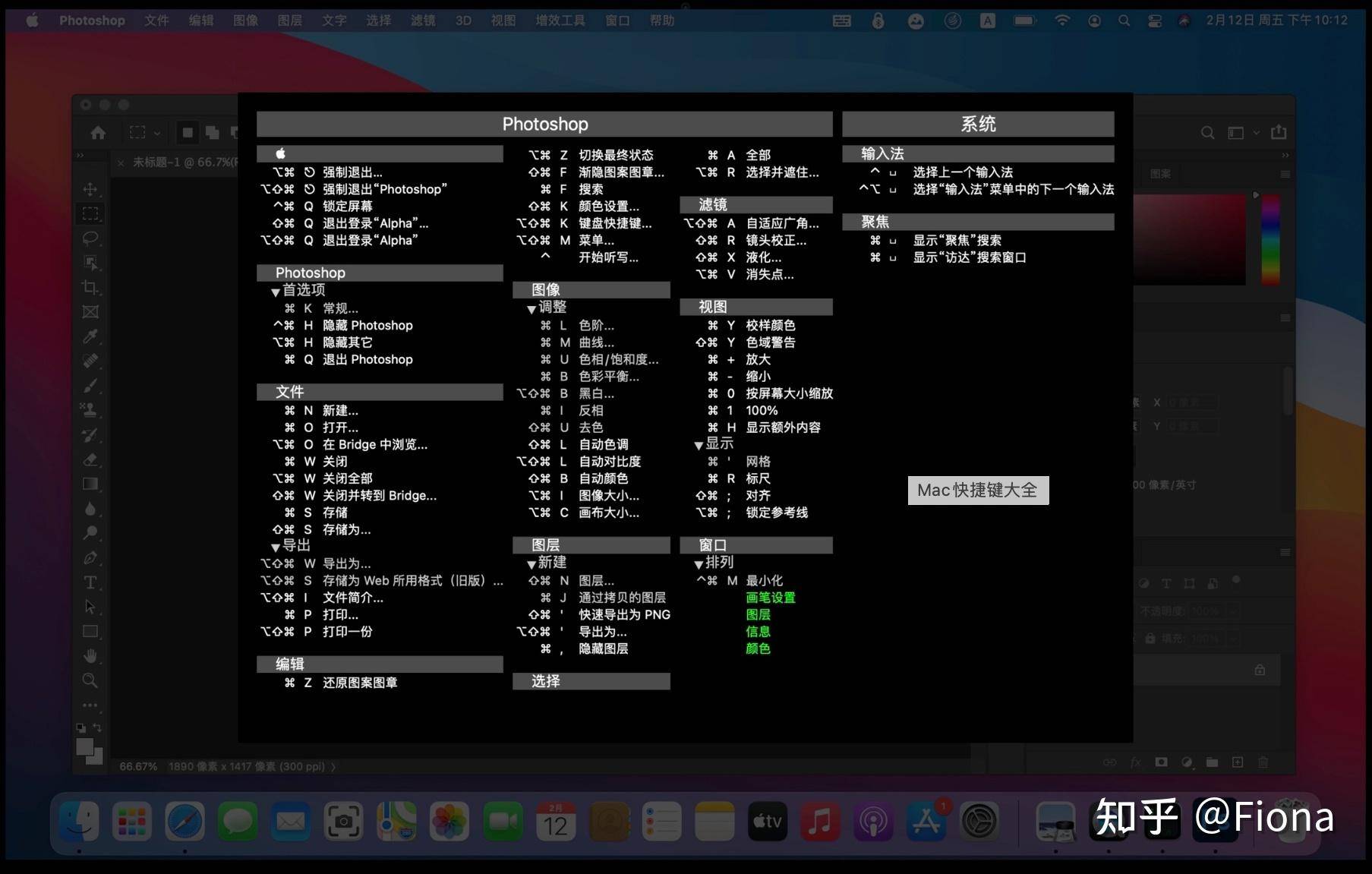The width and height of the screenshot is (1372, 874).
Task: Open the 图像 menu
Action: tap(245, 21)
